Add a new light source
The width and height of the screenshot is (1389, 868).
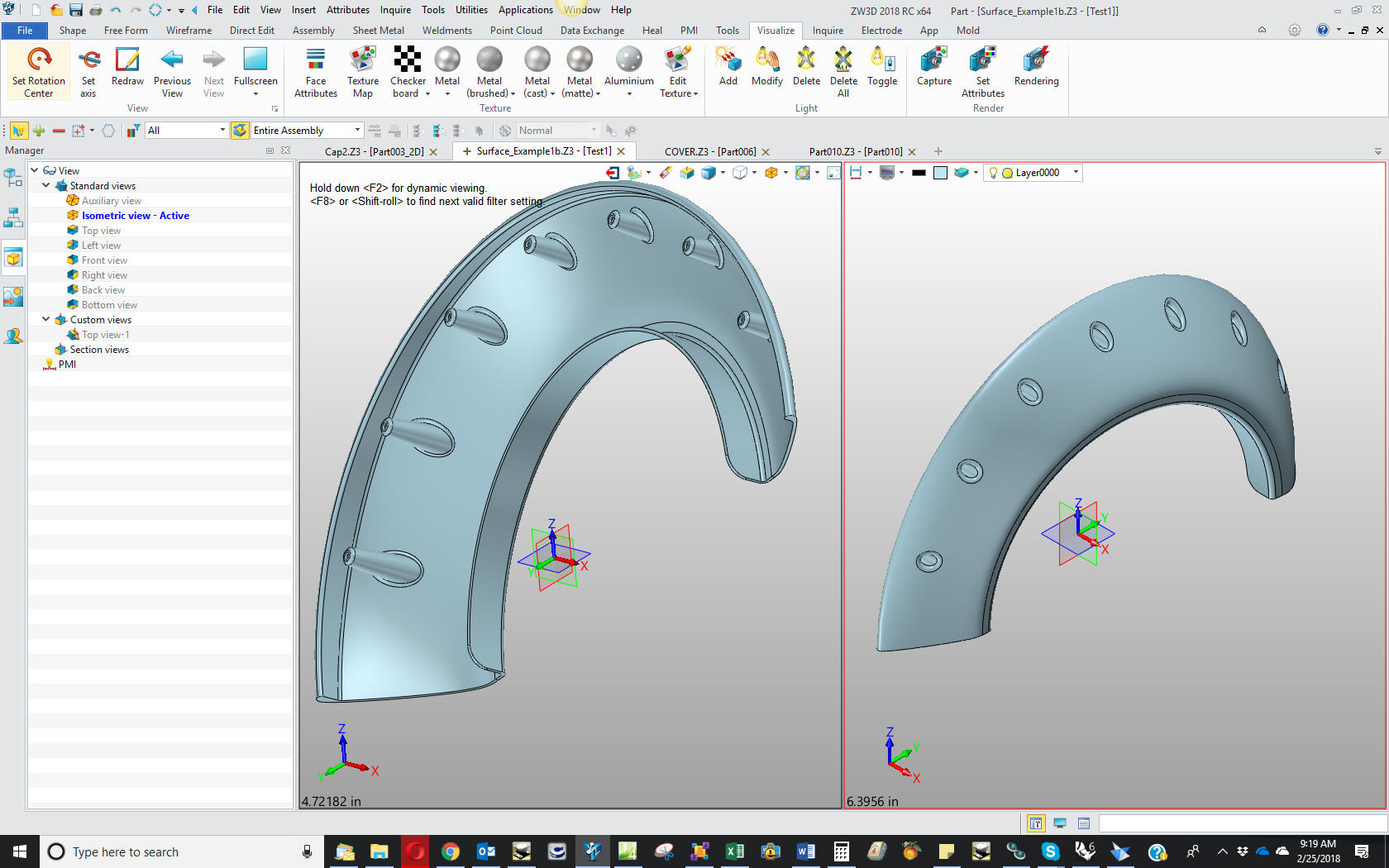pyautogui.click(x=728, y=67)
